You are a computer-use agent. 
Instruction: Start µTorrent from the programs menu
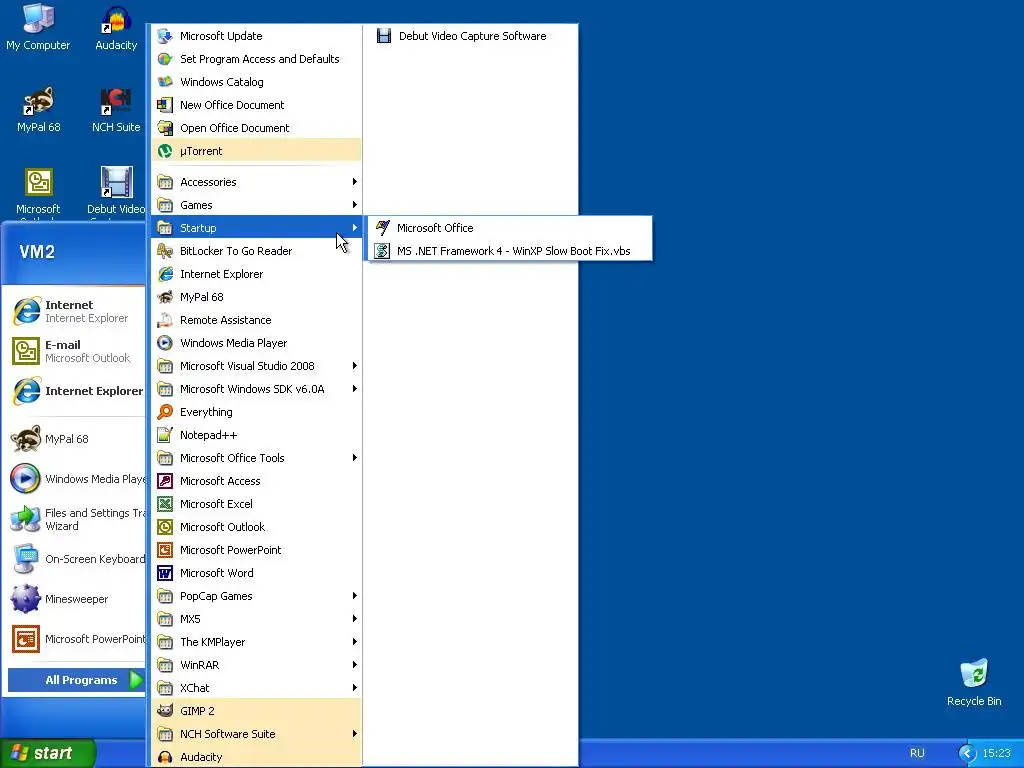click(x=256, y=151)
